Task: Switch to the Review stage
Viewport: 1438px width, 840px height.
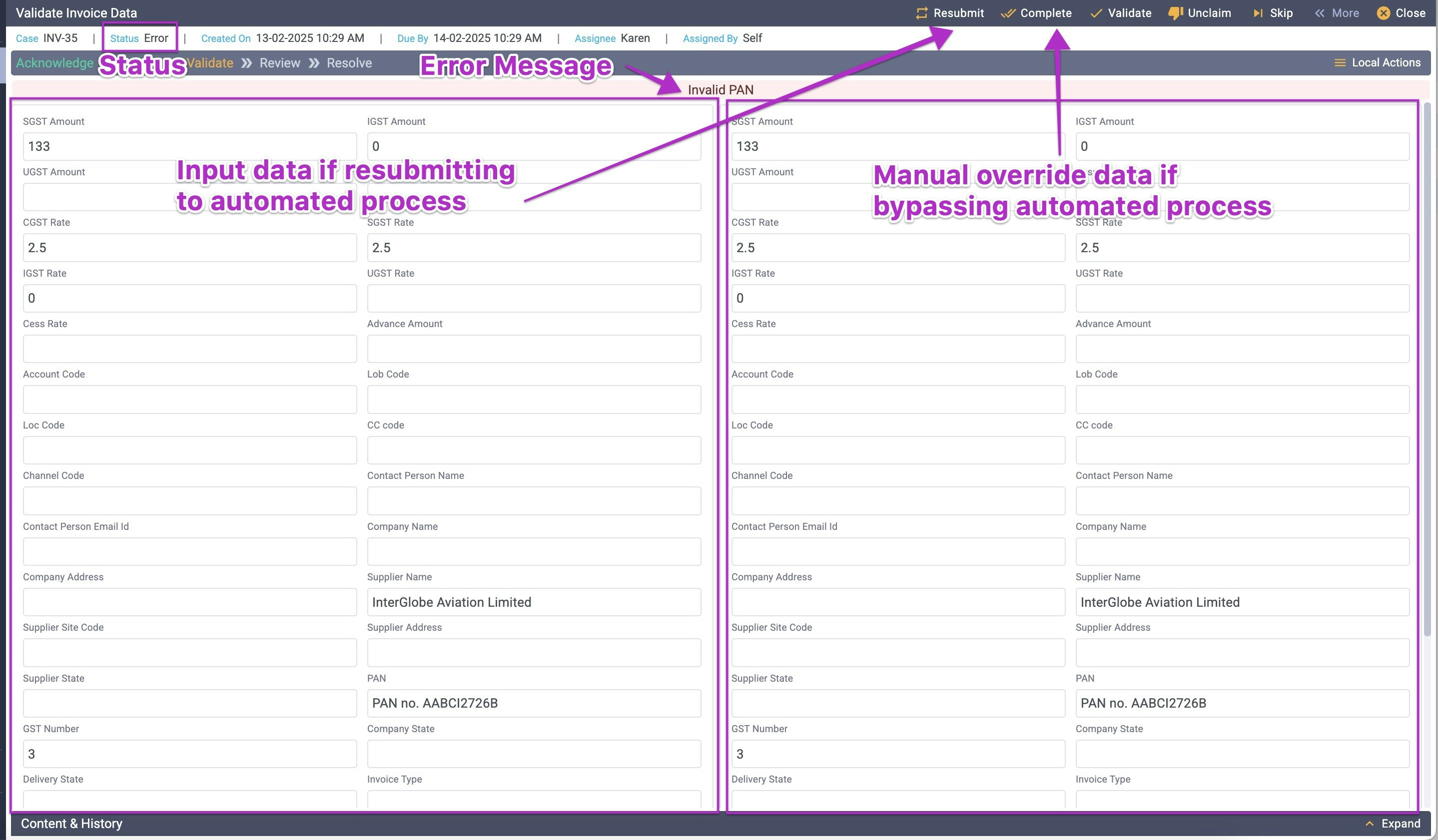Action: [280, 63]
